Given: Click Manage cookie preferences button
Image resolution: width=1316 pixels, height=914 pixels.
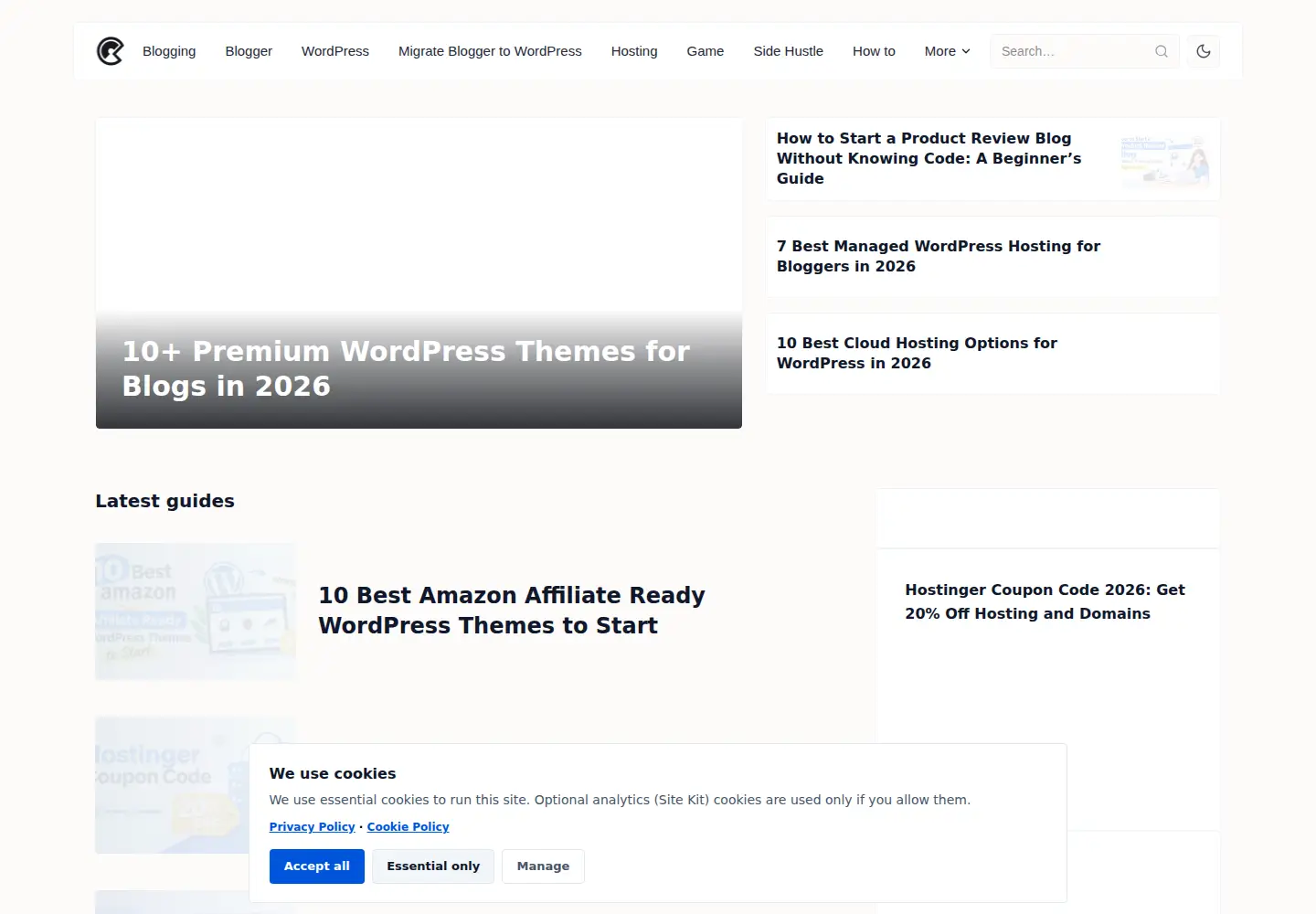Looking at the screenshot, I should 543,866.
